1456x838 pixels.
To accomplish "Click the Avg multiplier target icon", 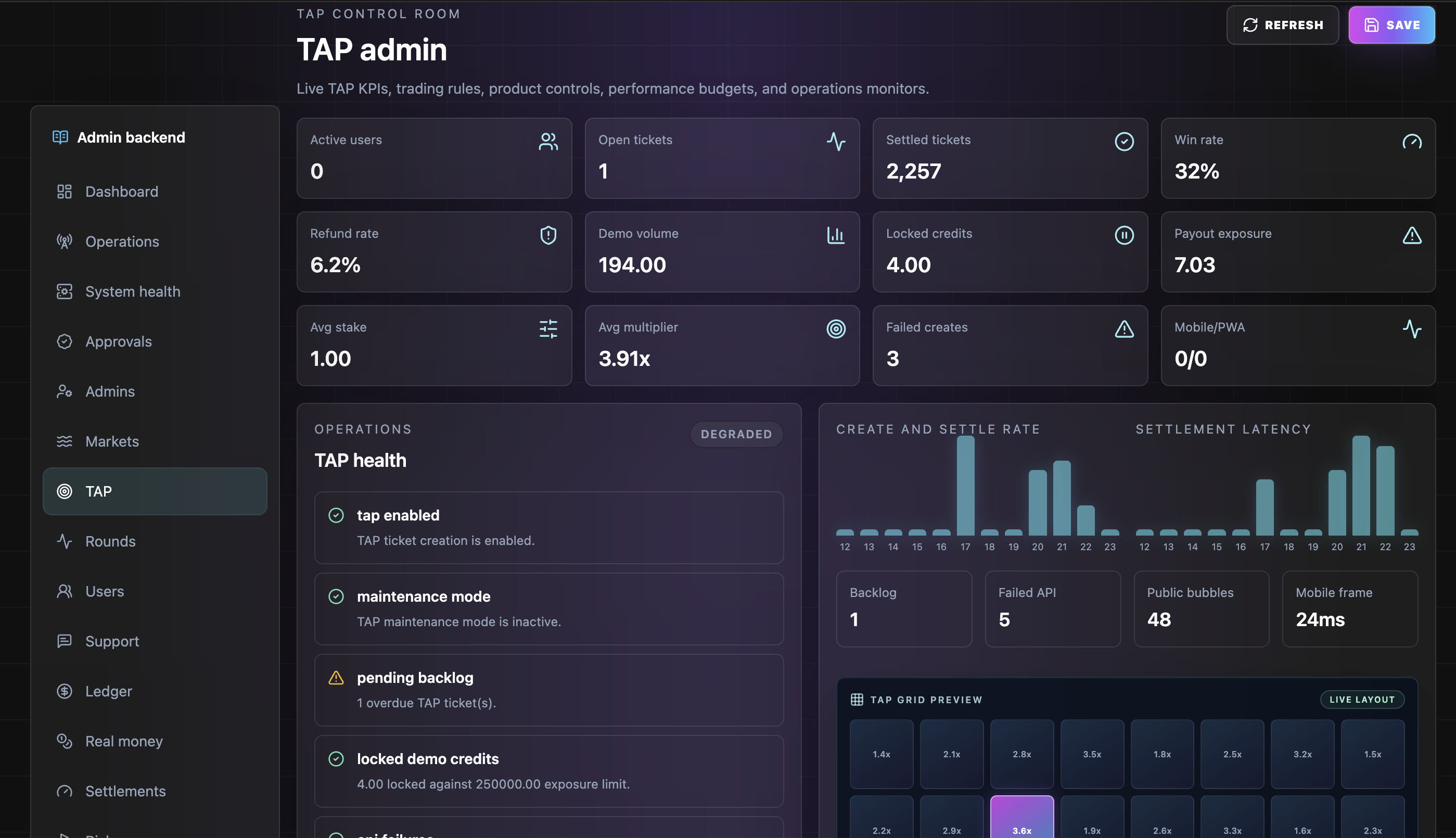I will click(x=836, y=328).
